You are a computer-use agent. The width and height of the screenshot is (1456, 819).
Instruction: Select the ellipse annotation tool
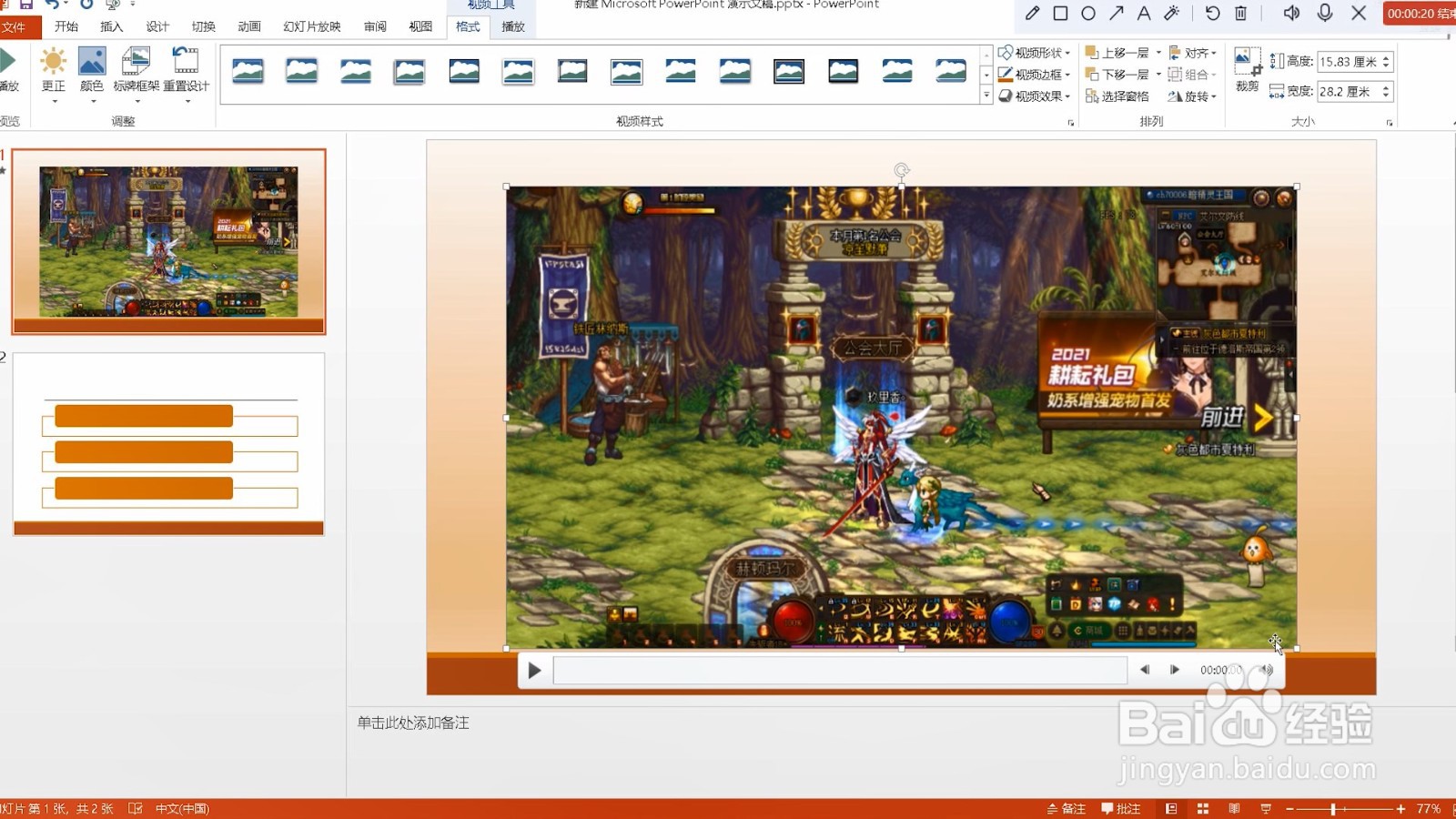pos(1088,13)
